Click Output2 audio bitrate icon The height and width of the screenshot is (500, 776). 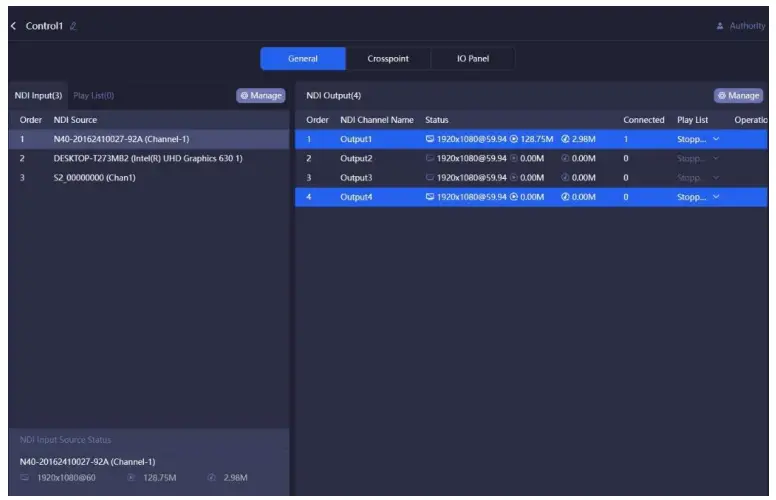565,158
